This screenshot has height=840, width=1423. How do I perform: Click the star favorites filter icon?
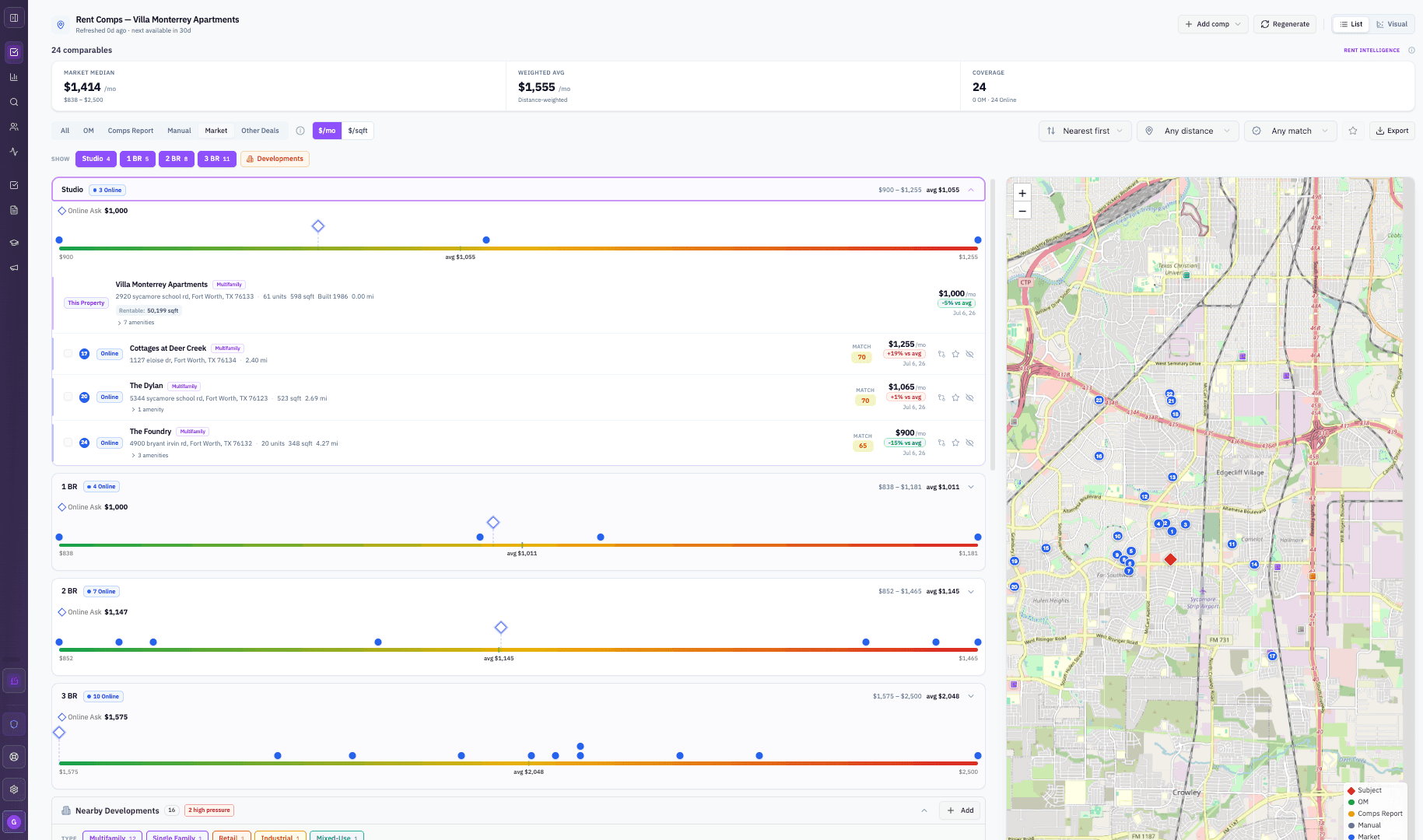click(1353, 131)
